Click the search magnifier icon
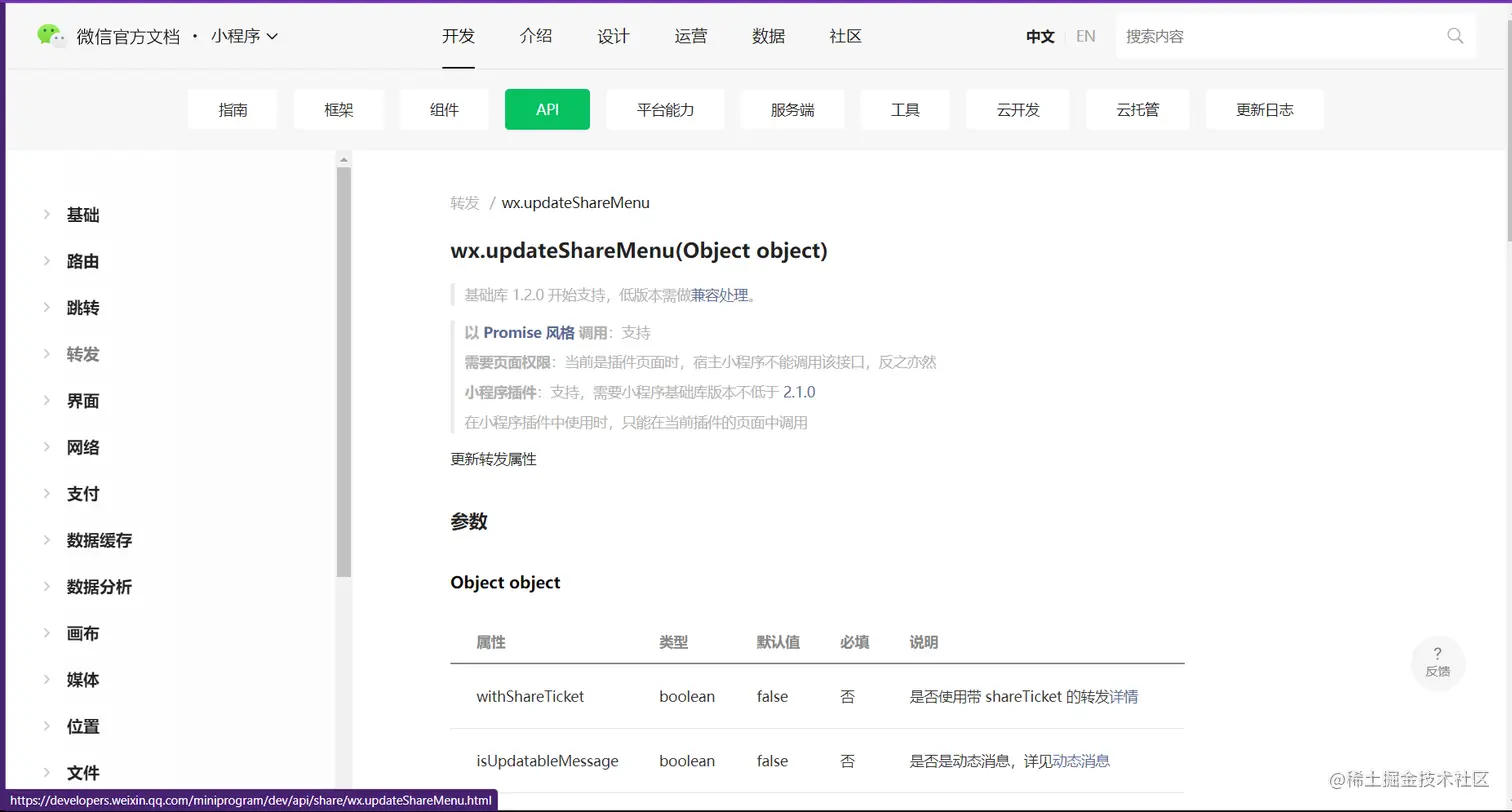Screen dimensions: 1512x812 click(x=1455, y=36)
